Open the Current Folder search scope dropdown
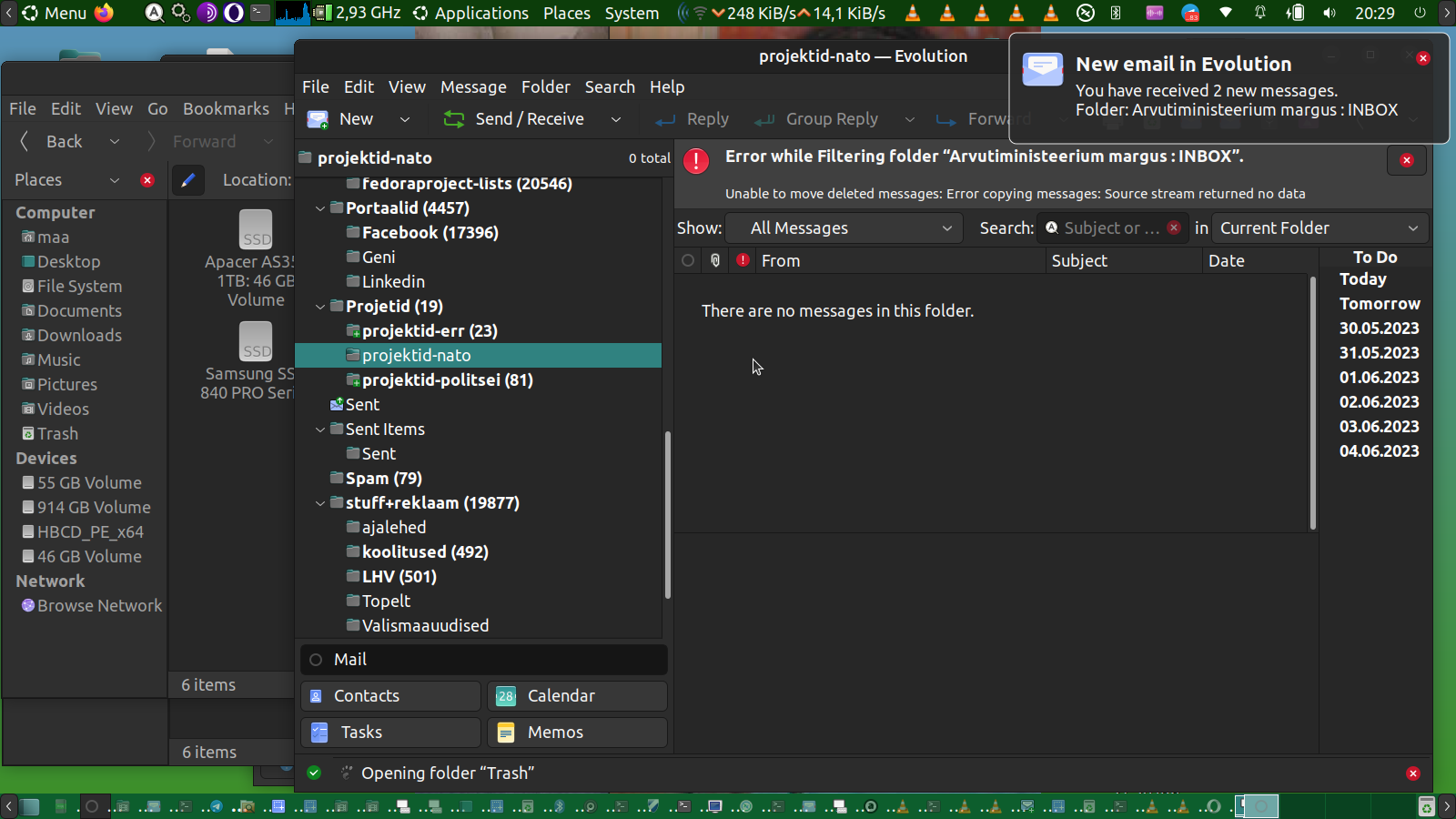Image resolution: width=1456 pixels, height=819 pixels. tap(1319, 228)
